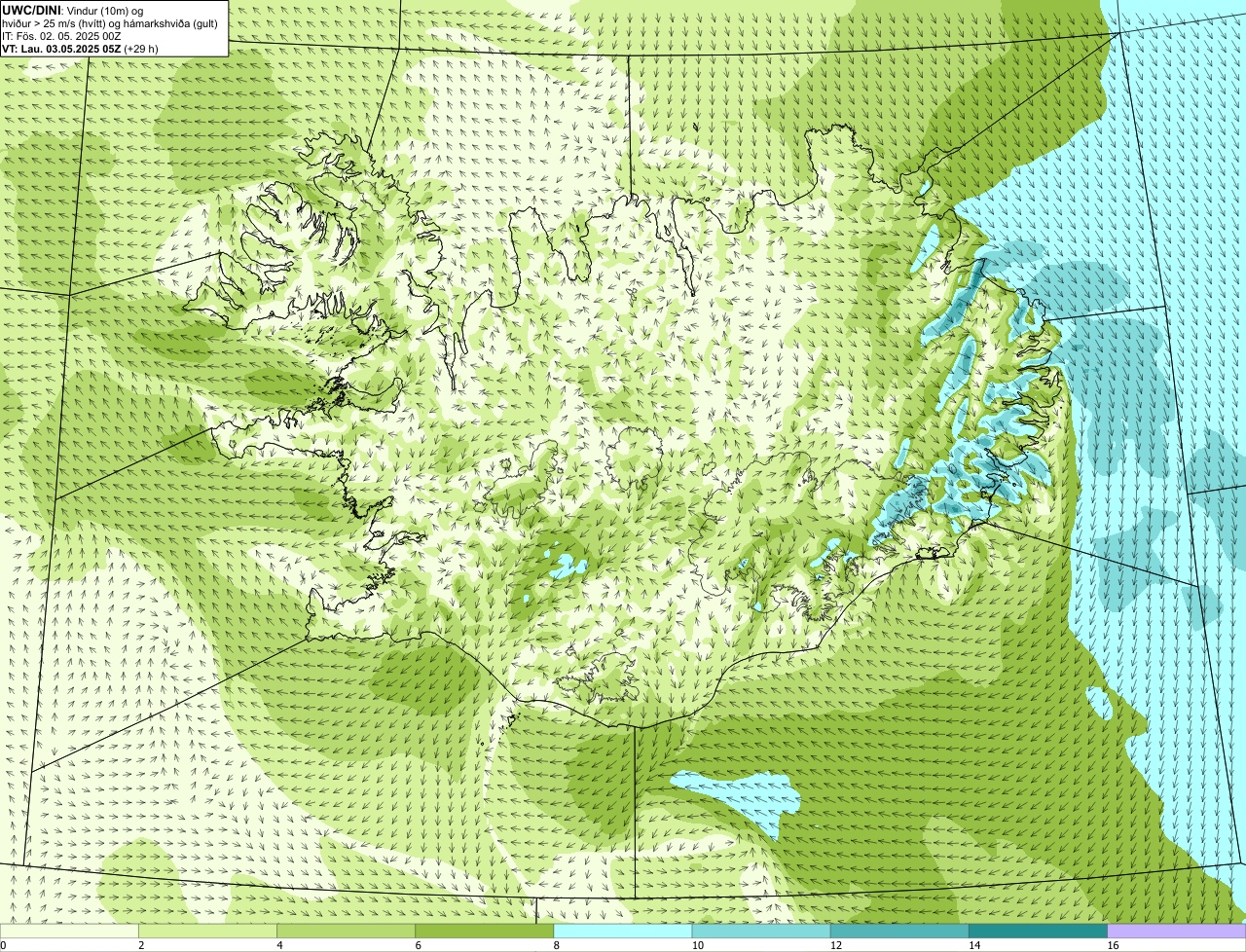Click the 6–8 m/s dark green swatch
1246x952 pixels.
pyautogui.click(x=485, y=932)
